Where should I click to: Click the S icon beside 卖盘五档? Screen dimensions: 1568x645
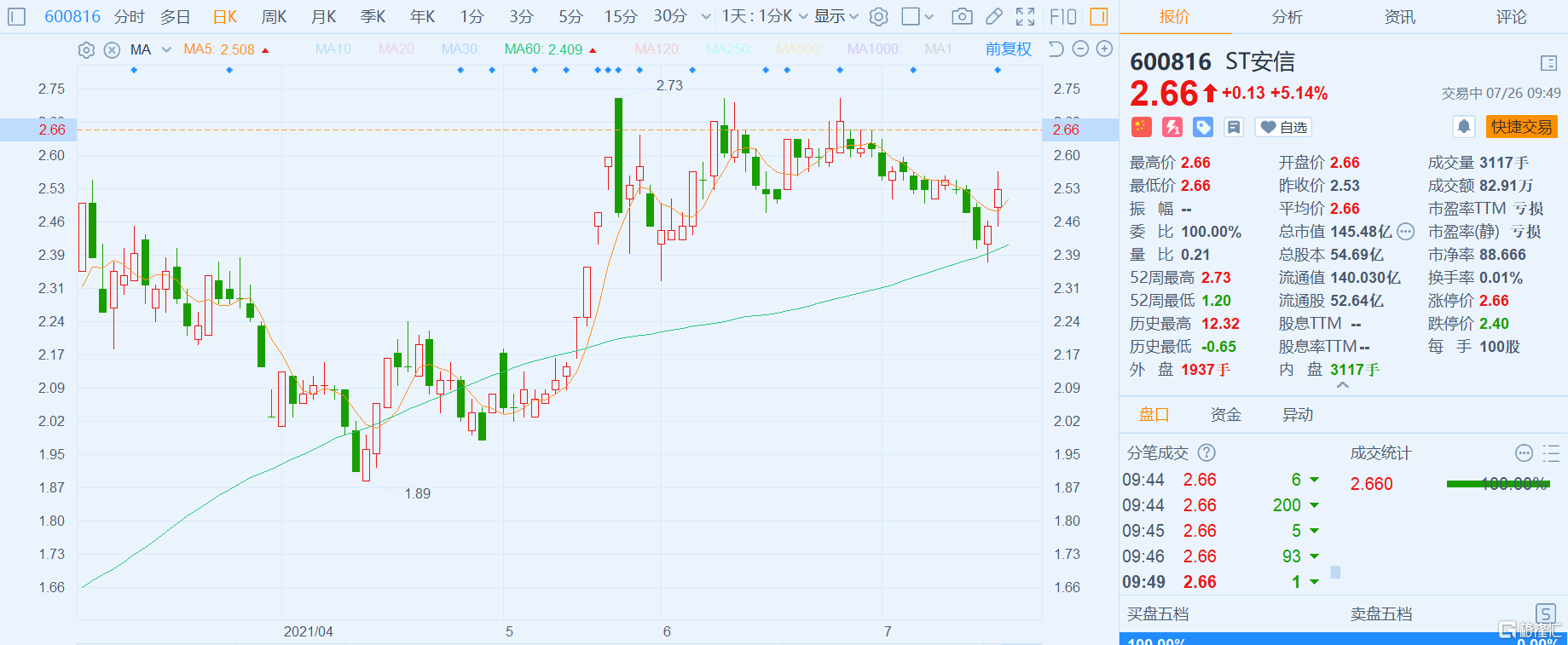point(1546,613)
